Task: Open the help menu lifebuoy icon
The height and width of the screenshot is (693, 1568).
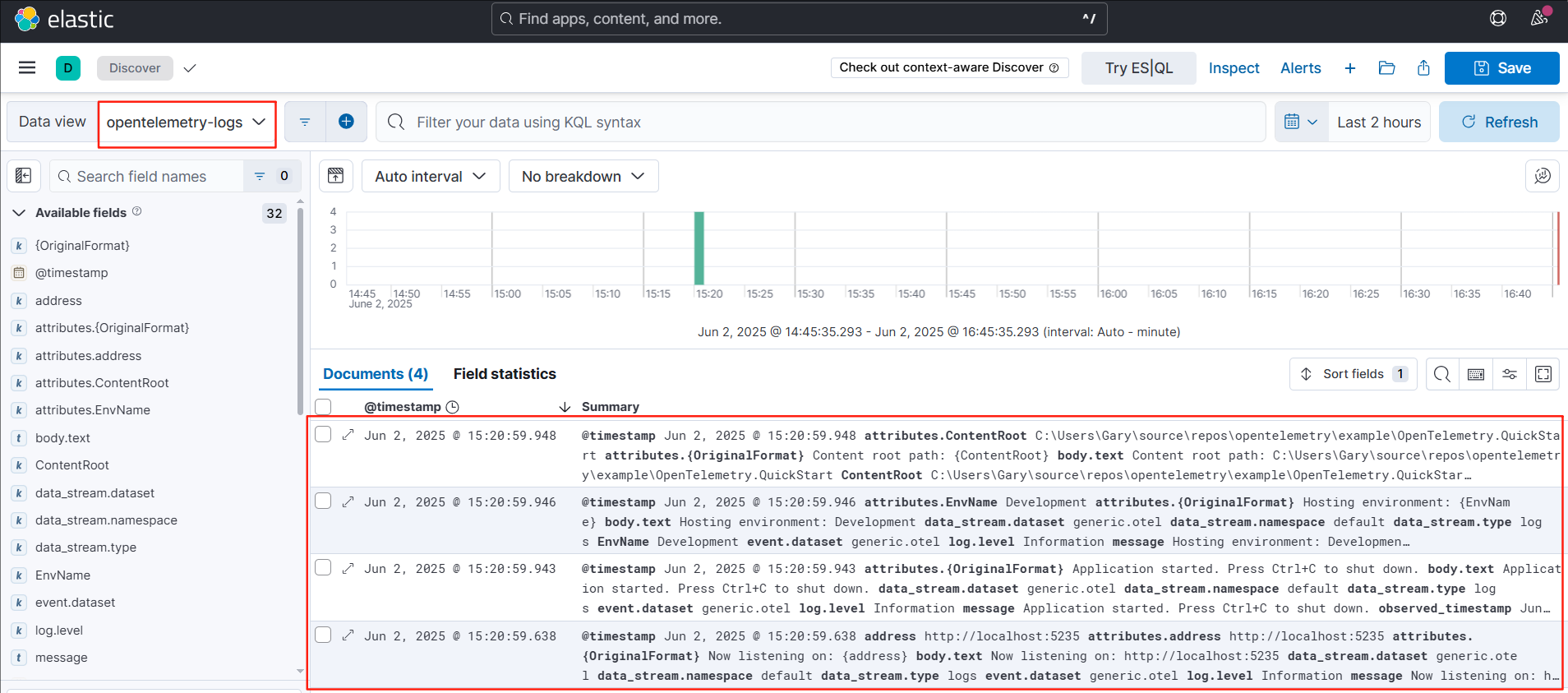Action: tap(1498, 18)
